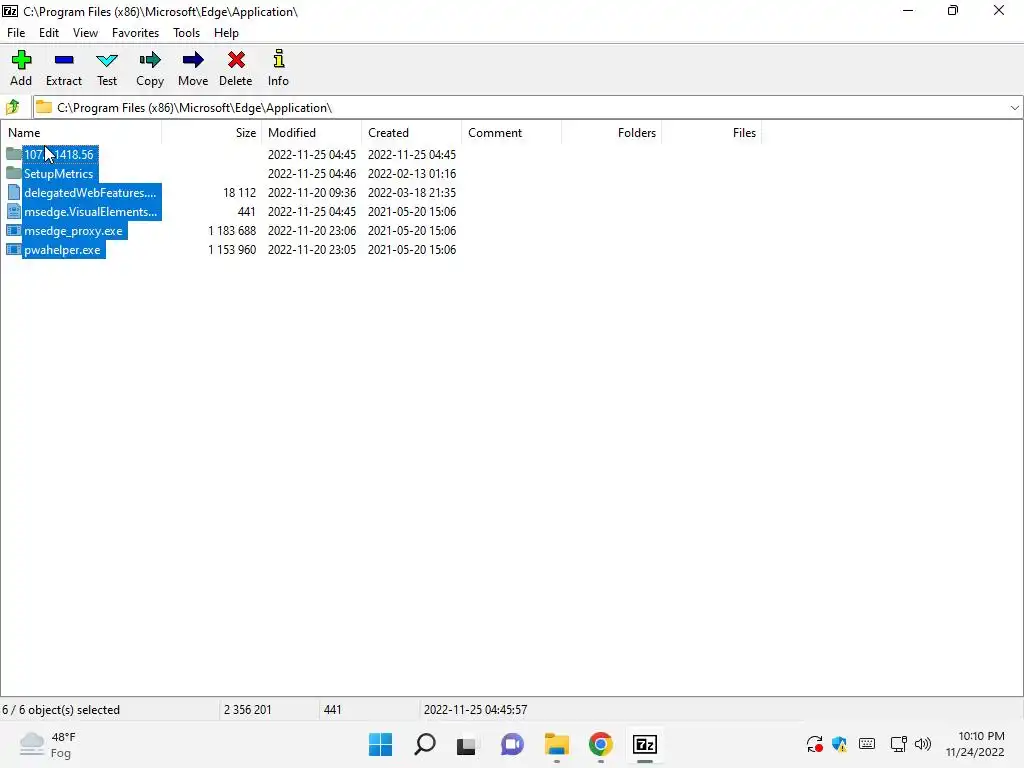Open File Explorer from taskbar
Image resolution: width=1024 pixels, height=768 pixels.
click(557, 744)
